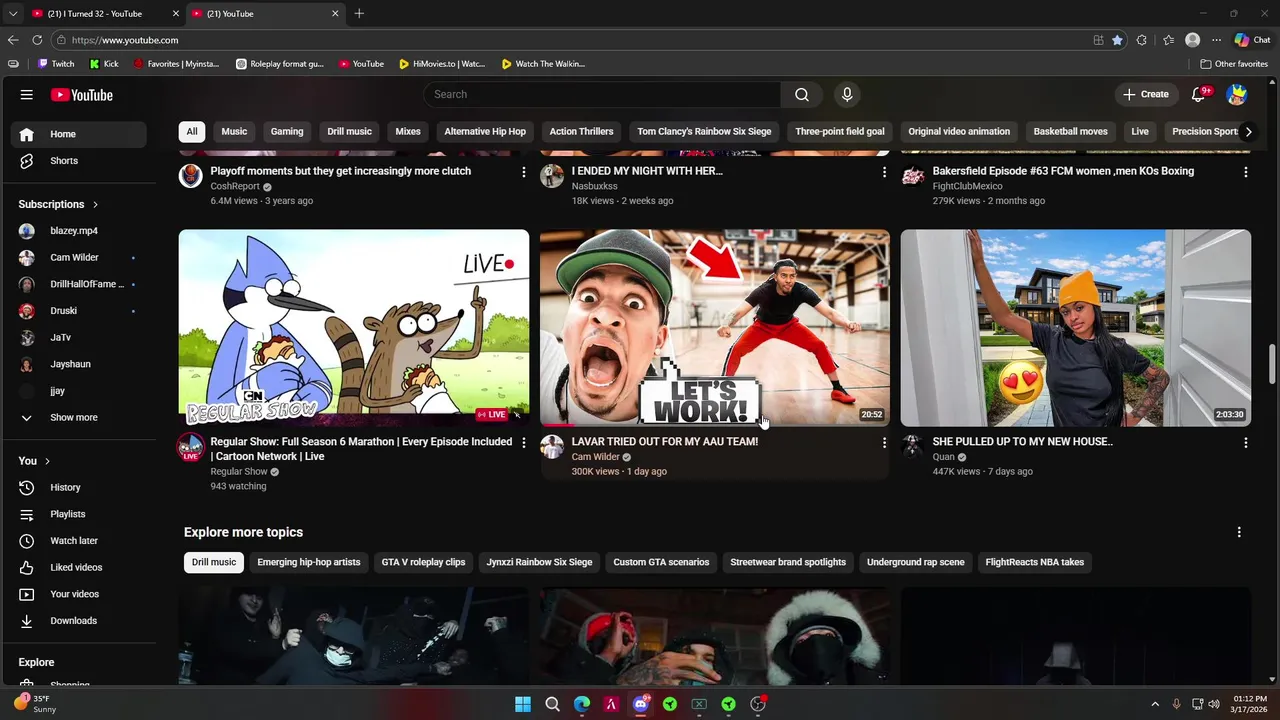
Task: Open a new browser tab
Action: [359, 14]
